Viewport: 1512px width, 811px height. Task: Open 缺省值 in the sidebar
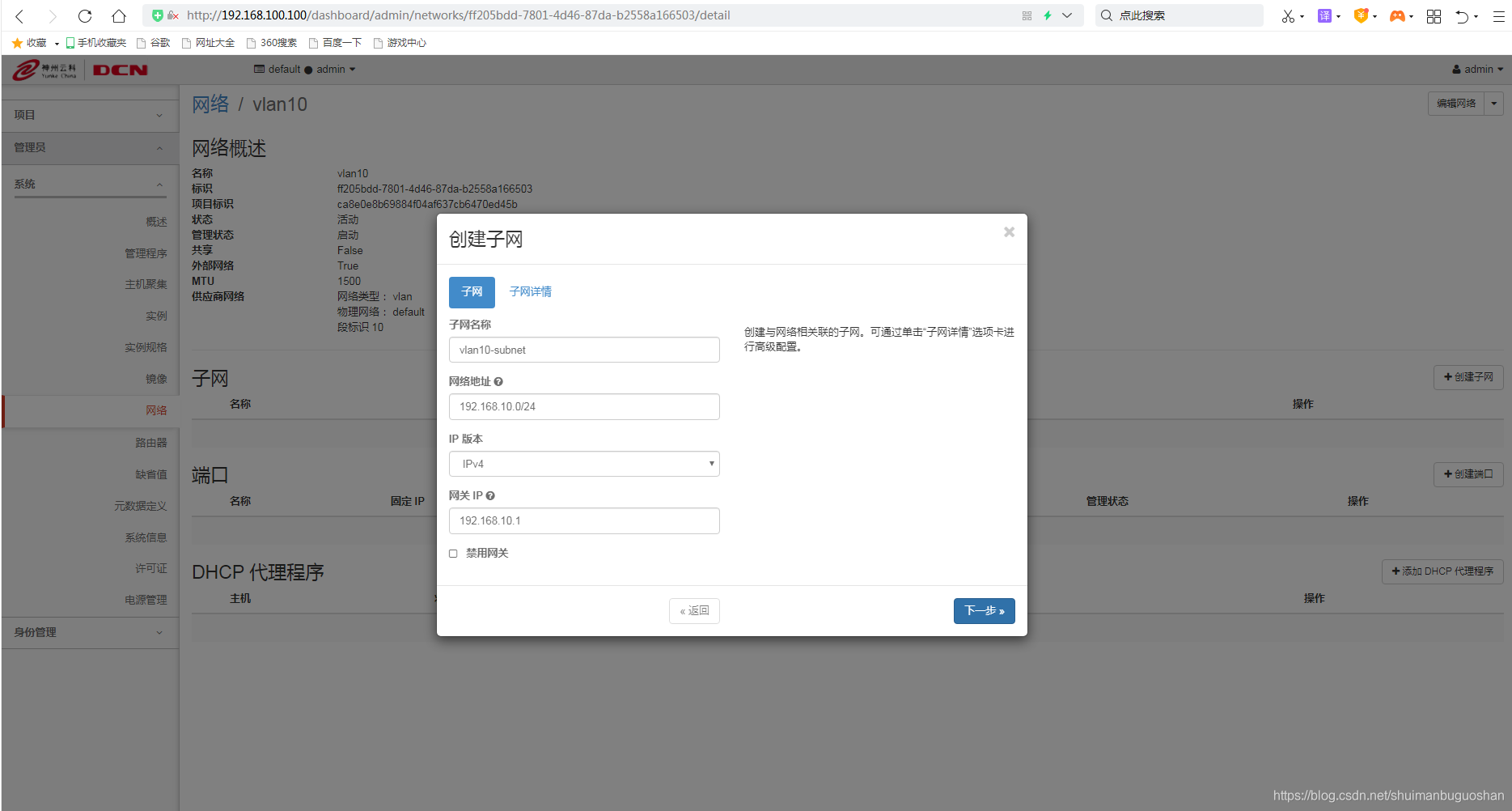tap(151, 474)
